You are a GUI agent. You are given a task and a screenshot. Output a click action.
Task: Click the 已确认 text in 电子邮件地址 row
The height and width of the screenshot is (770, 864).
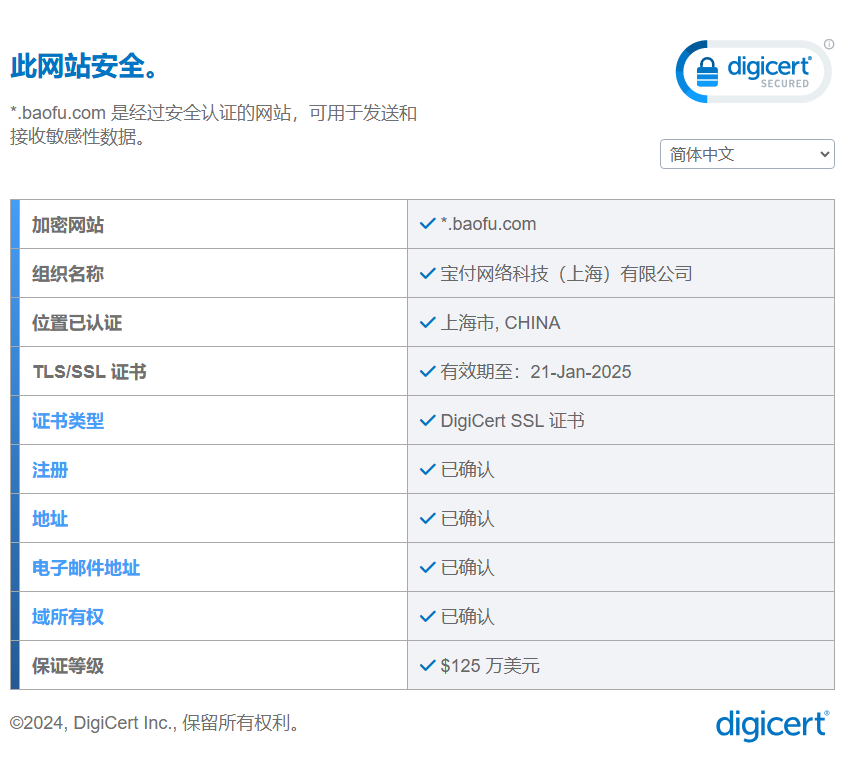[467, 568]
